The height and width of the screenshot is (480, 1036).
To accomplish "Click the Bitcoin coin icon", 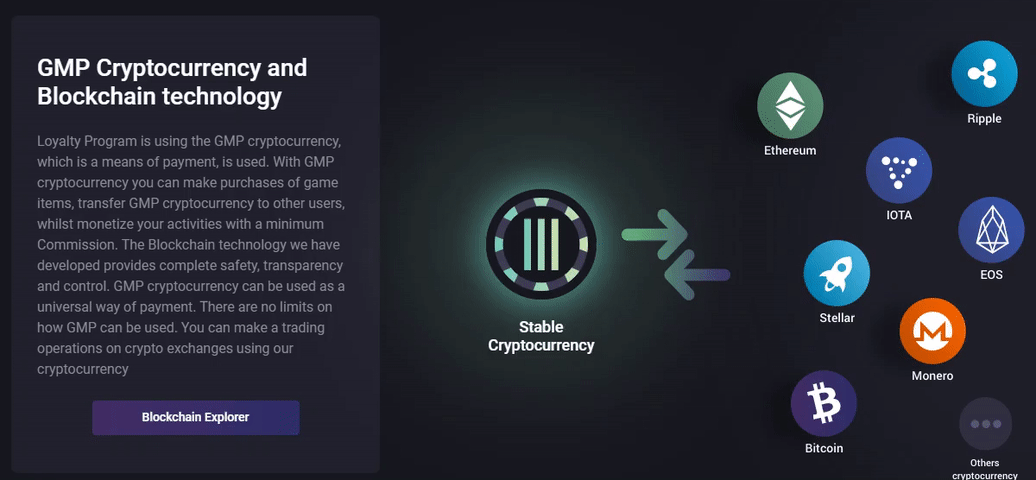I will point(823,403).
